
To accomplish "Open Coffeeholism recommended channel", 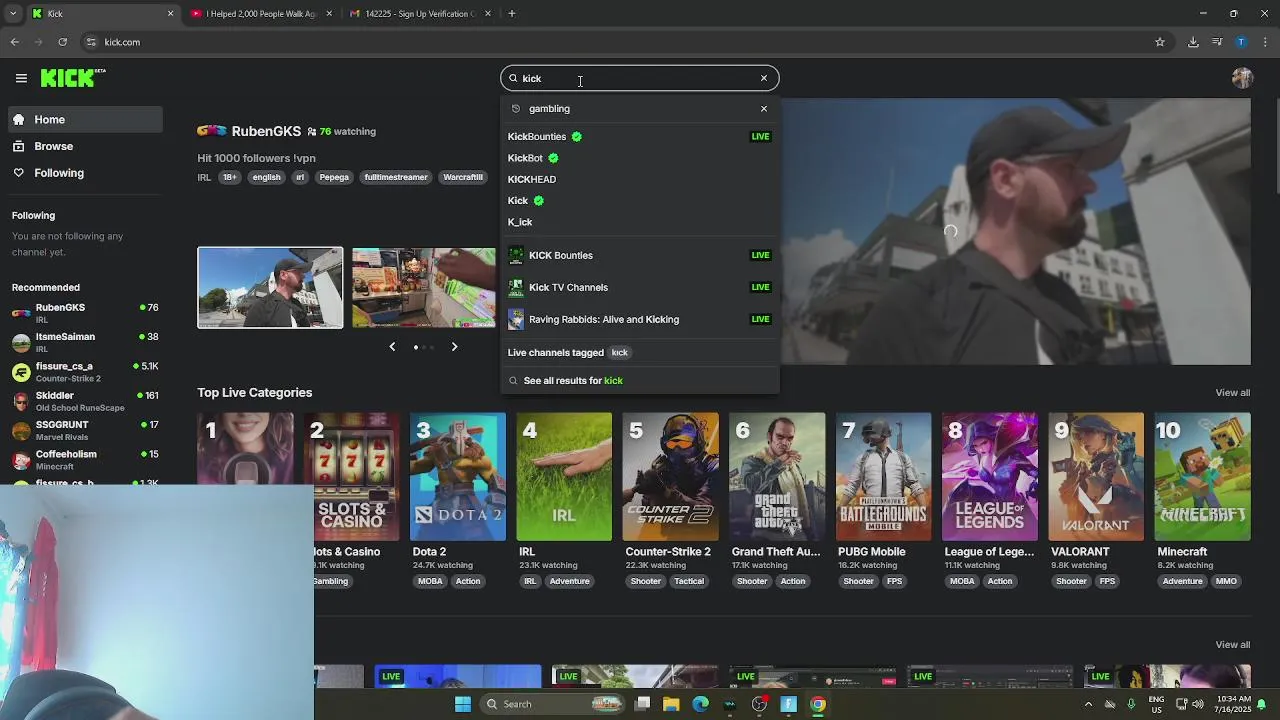I will tap(85, 459).
